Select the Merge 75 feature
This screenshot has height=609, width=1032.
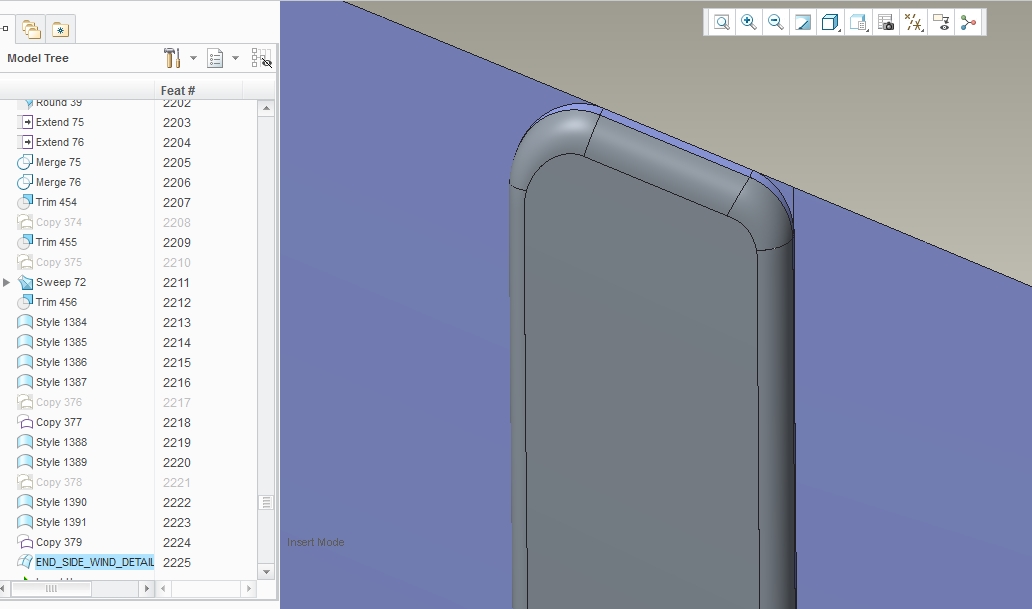[59, 162]
